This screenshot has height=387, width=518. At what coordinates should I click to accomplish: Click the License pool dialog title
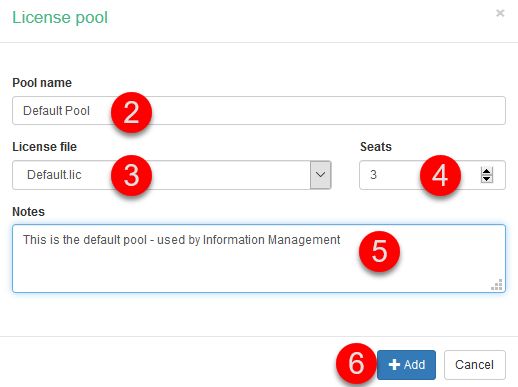pyautogui.click(x=60, y=17)
